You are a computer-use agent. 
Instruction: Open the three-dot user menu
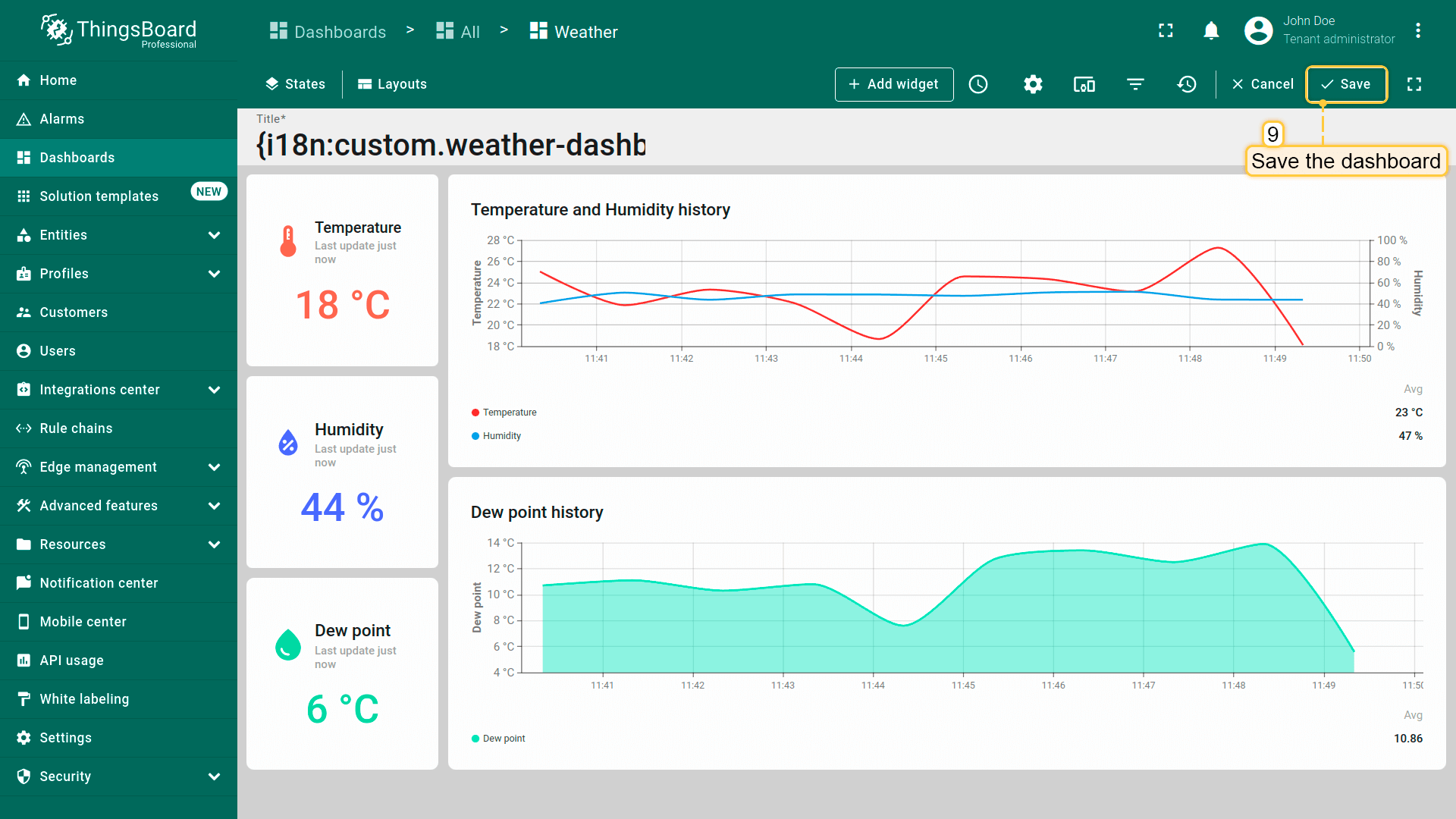pos(1417,30)
